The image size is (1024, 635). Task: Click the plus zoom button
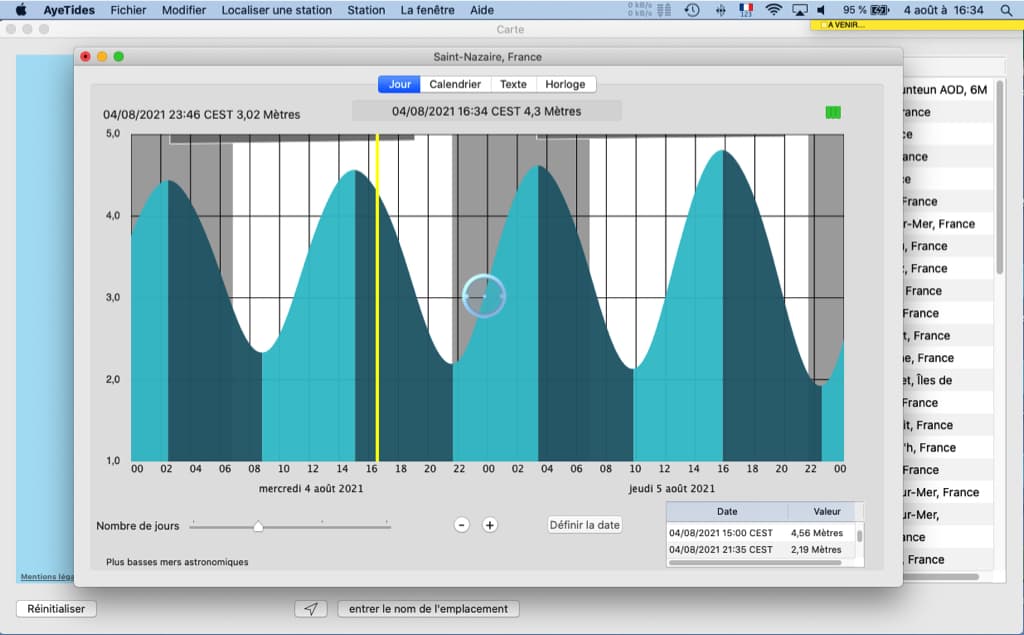[490, 525]
